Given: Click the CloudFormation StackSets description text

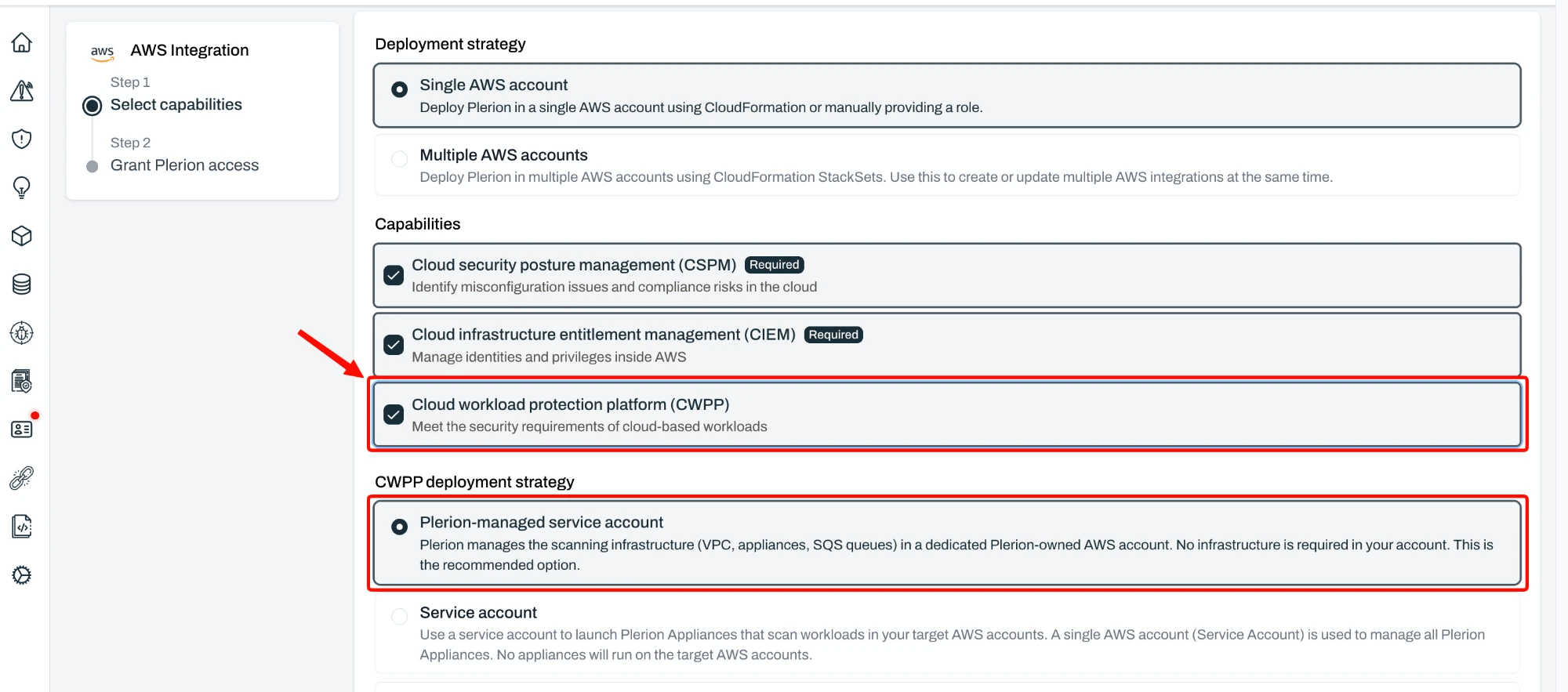Looking at the screenshot, I should 876,177.
